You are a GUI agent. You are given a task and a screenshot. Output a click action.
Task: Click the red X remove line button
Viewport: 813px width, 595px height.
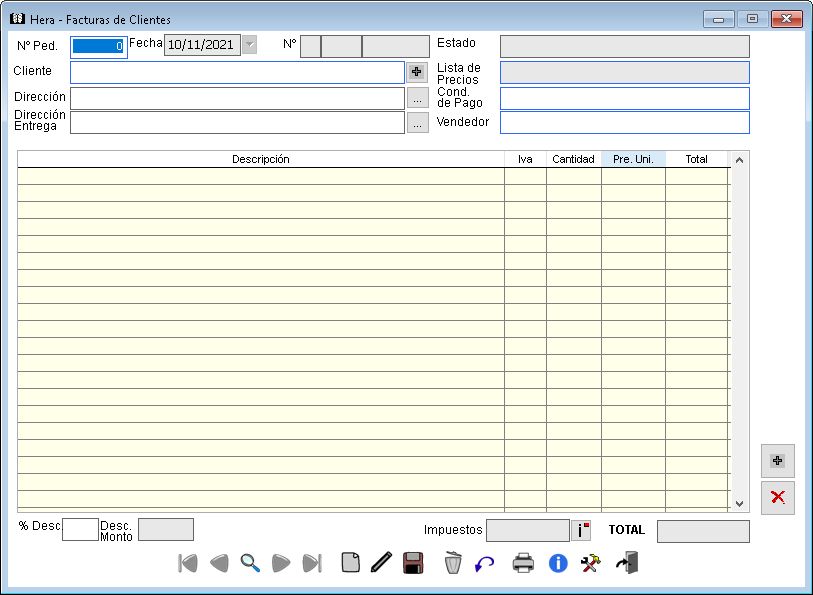(x=777, y=497)
